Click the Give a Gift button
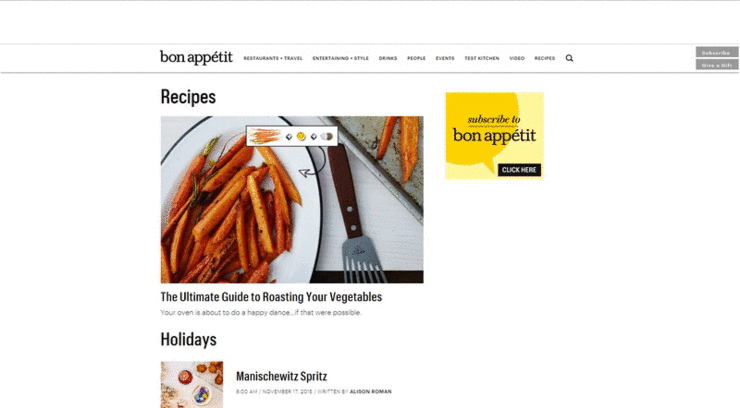Screen dimensions: 740x408 (x=717, y=65)
